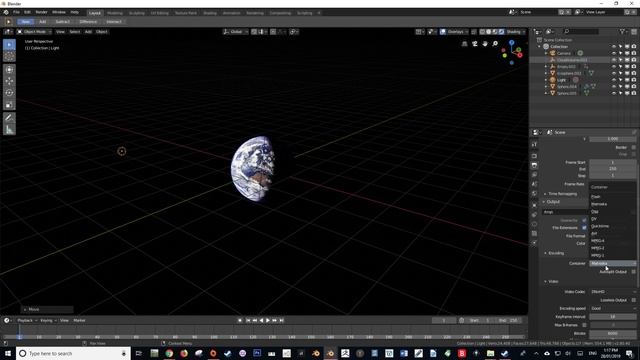640x360 pixels.
Task: Click the zoom magnifier gizmo icon
Action: 495,44
